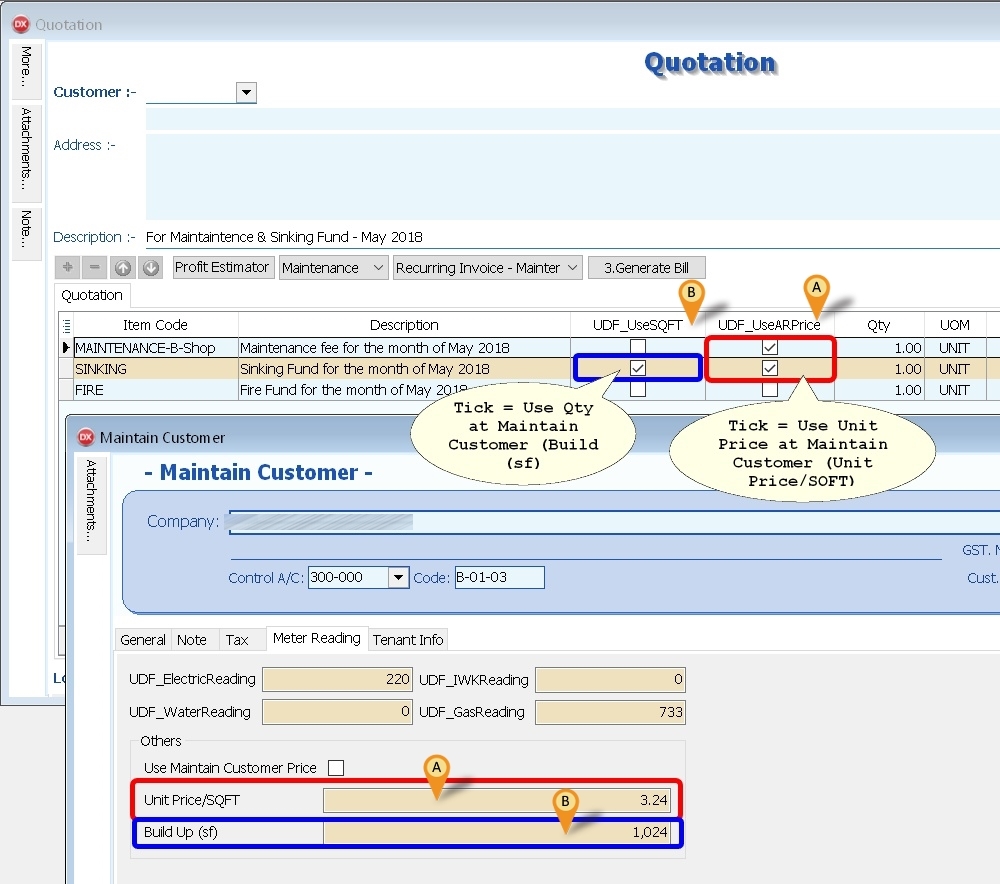Open the Customer dropdown arrow
The image size is (1000, 884).
click(x=246, y=93)
